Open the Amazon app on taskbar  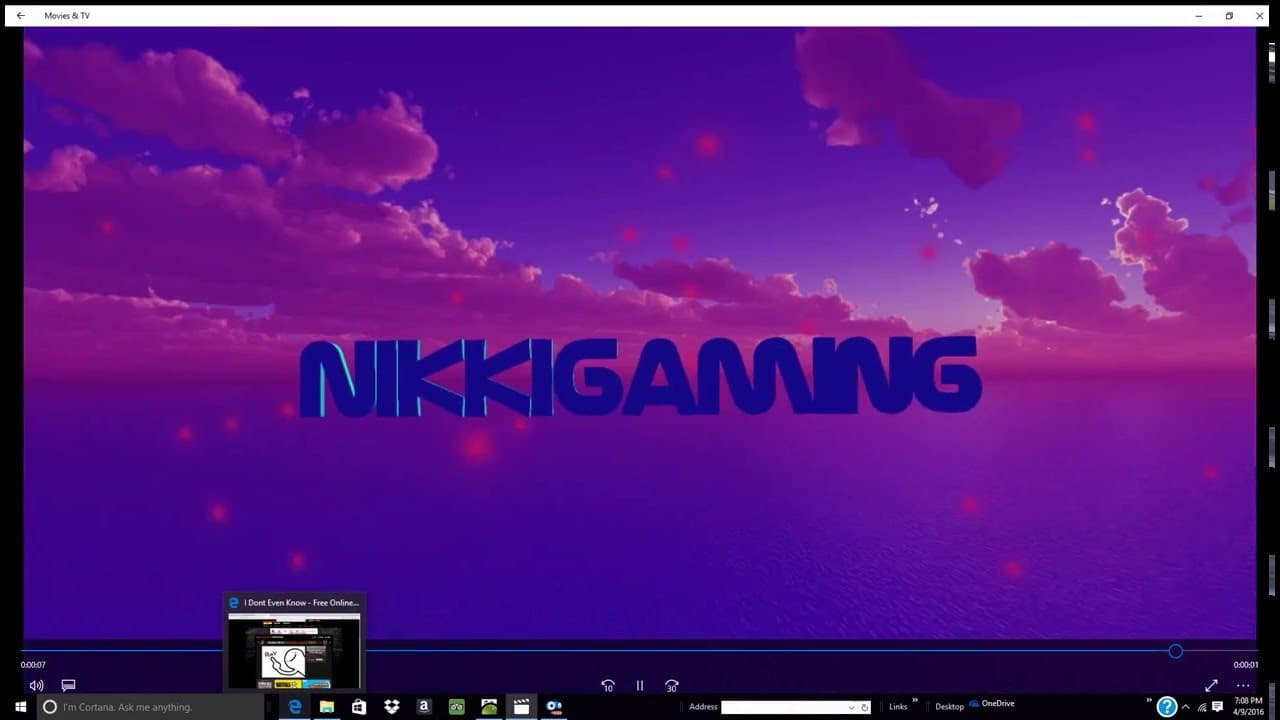(424, 707)
